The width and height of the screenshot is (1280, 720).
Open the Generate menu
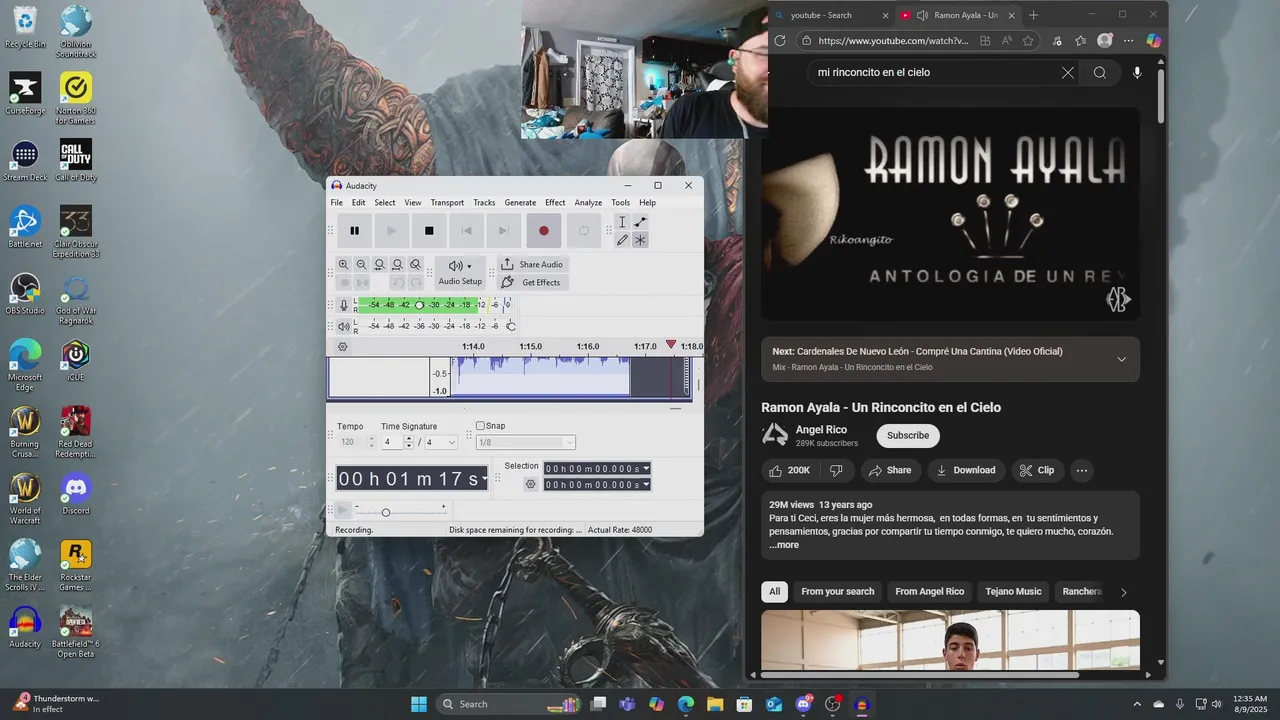pyautogui.click(x=520, y=203)
